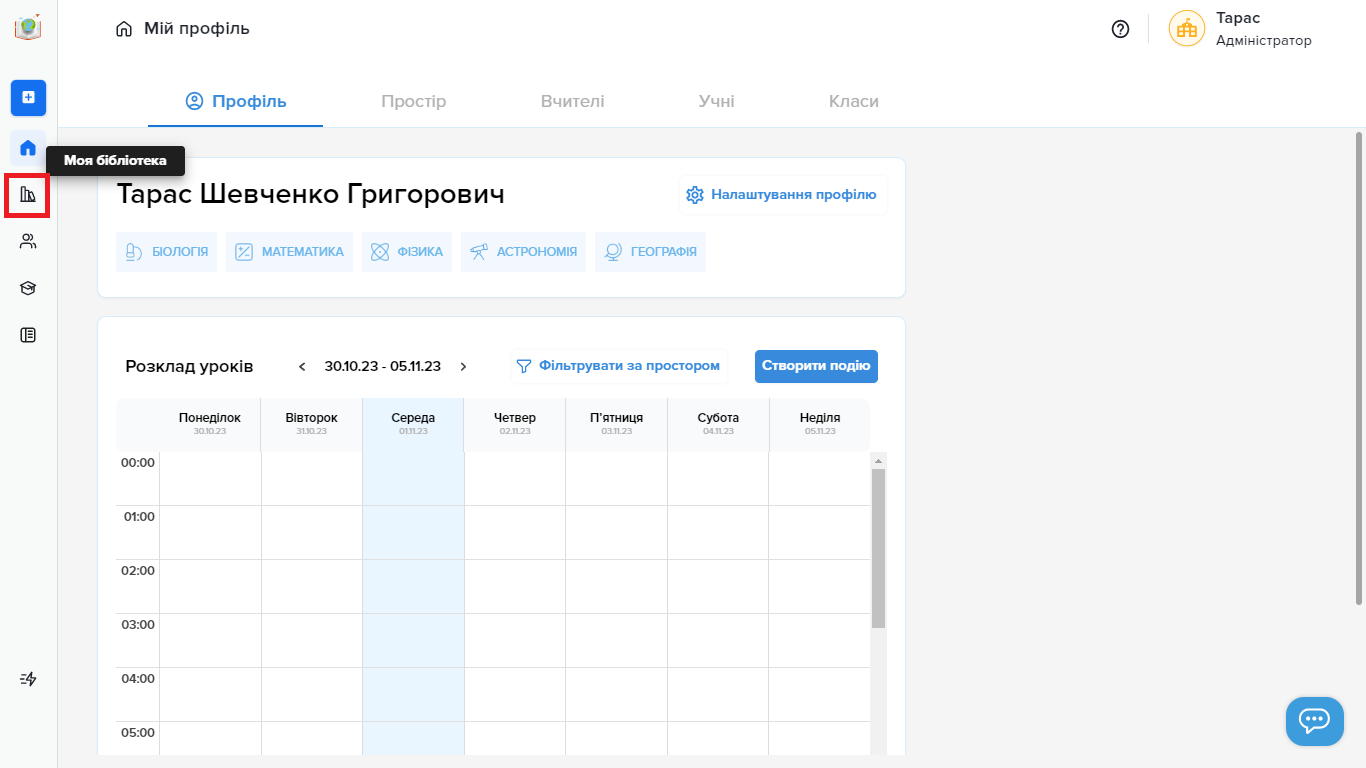
Task: Click the schedule scrollbar up arrow
Action: click(878, 461)
